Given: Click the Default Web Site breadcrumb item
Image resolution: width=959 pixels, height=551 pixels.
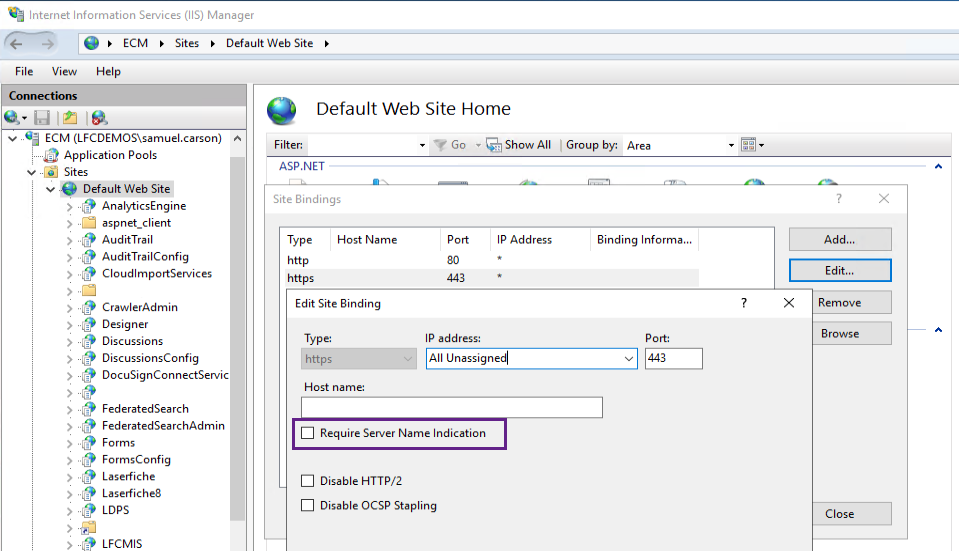Looking at the screenshot, I should click(269, 43).
